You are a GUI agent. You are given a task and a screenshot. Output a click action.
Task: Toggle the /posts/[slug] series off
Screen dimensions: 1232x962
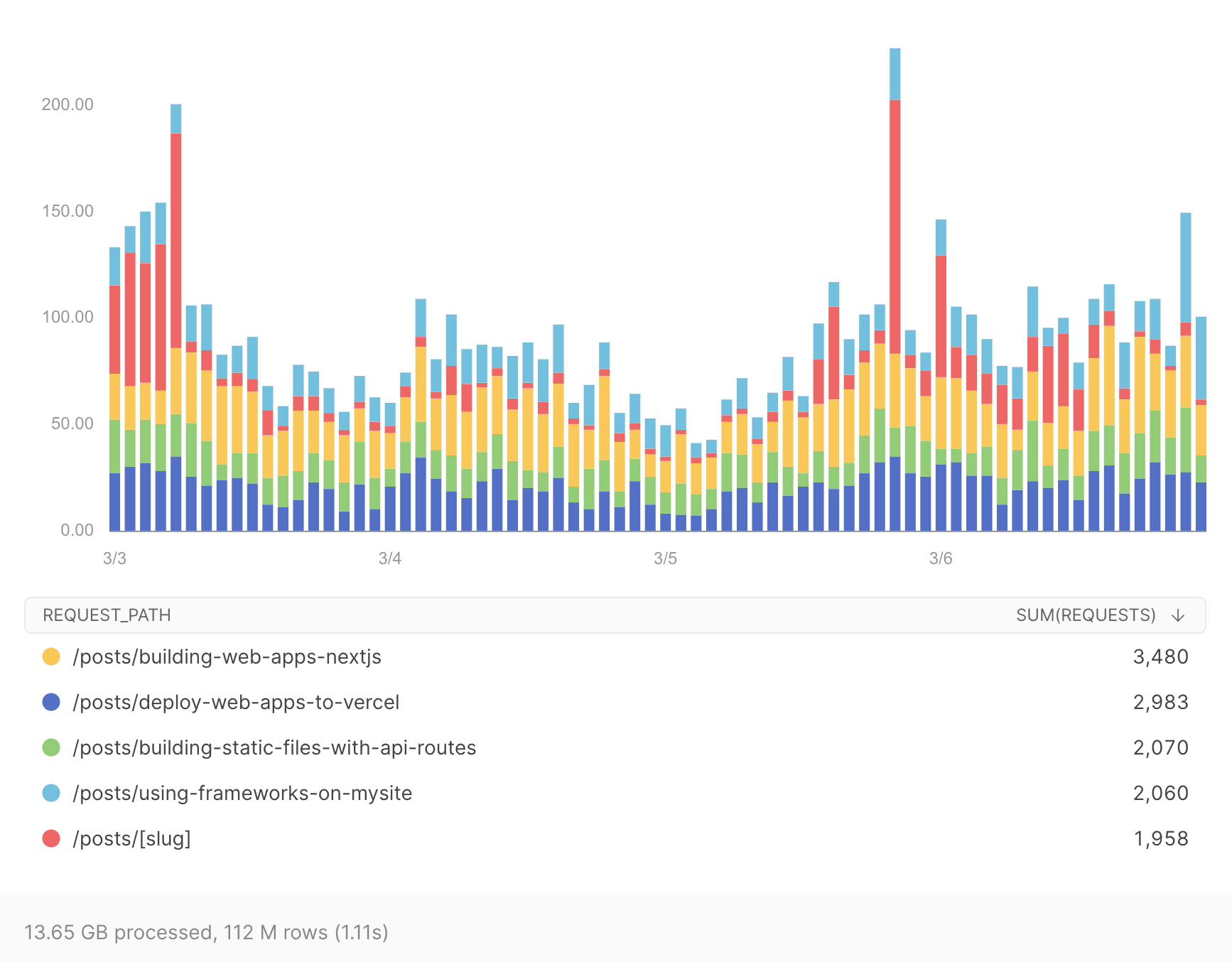tap(131, 838)
